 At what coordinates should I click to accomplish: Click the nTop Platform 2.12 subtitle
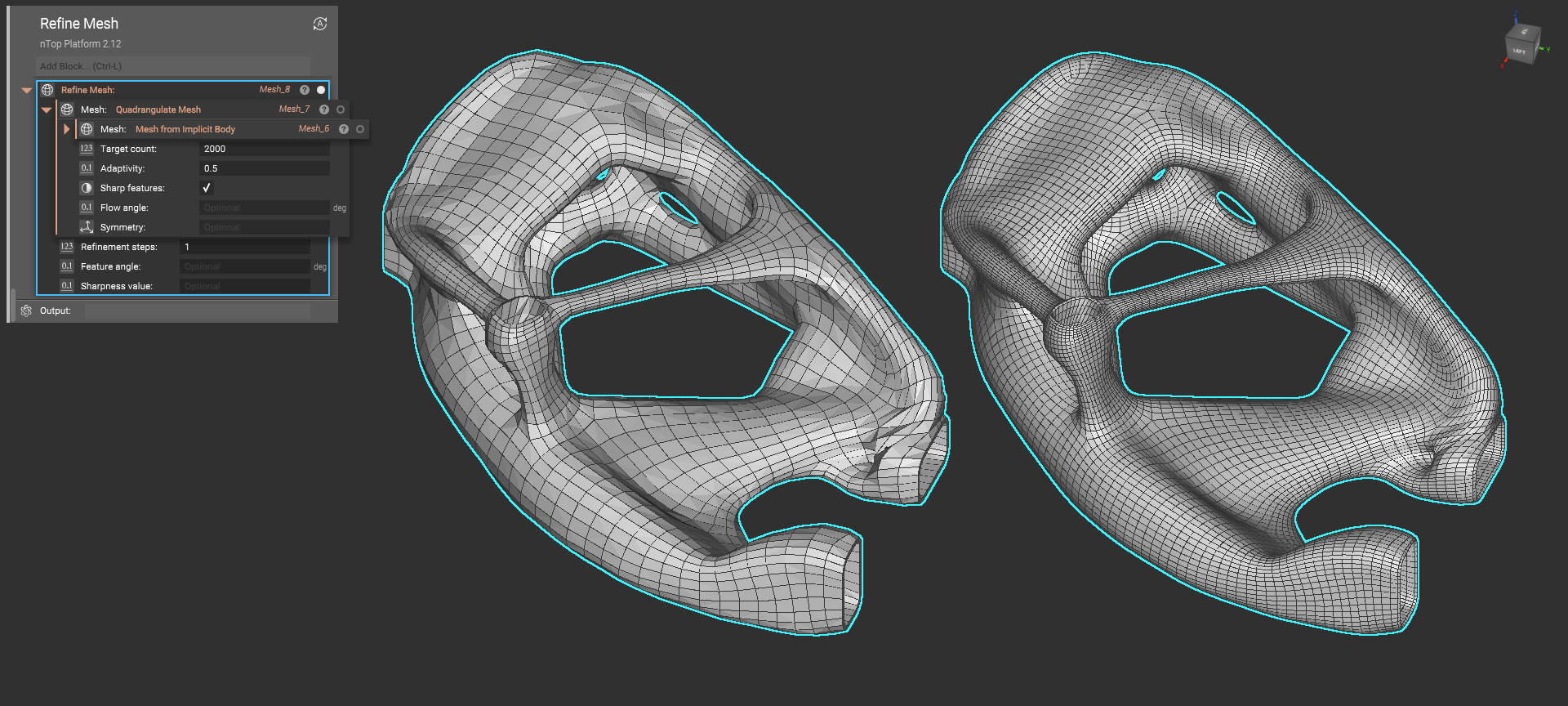[x=80, y=44]
